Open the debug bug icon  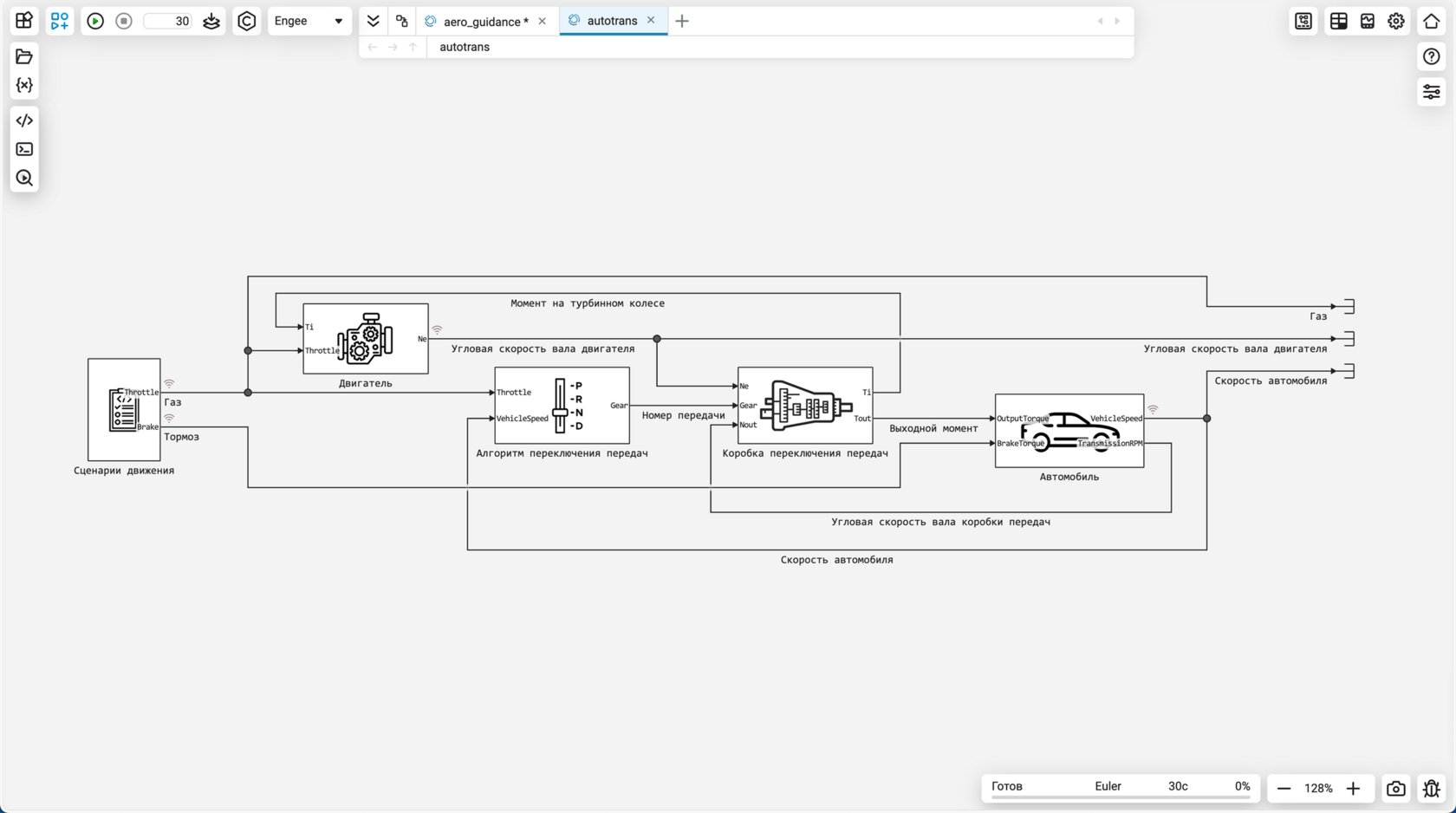[x=1432, y=789]
